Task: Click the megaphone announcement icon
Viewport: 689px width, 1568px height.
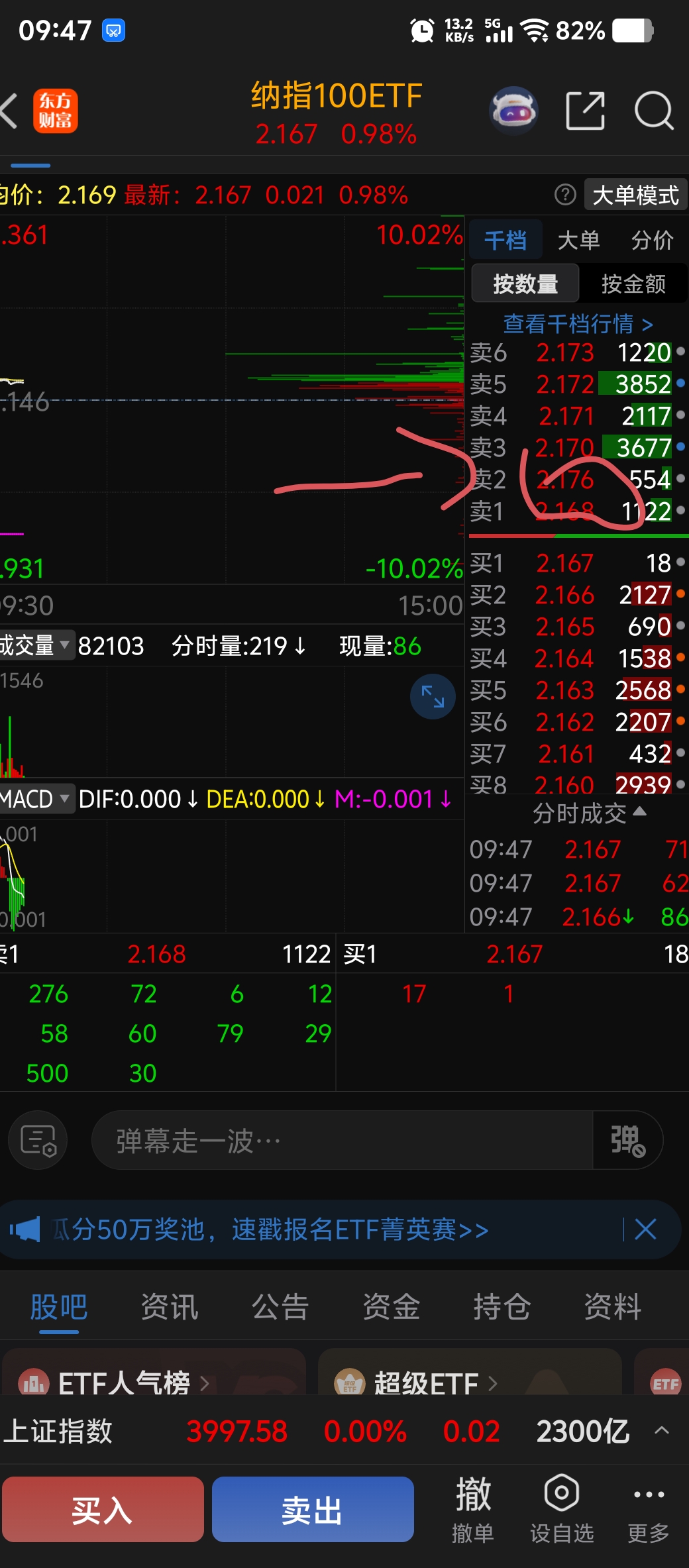Action: pos(25,1229)
